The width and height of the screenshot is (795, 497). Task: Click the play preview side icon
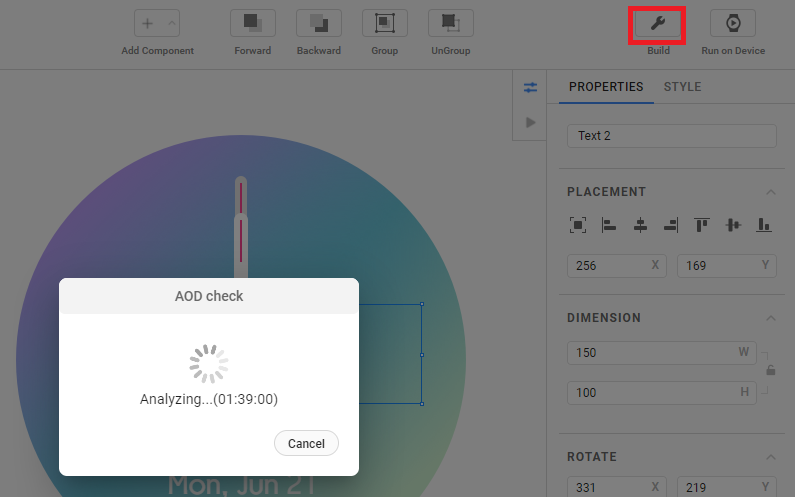[530, 122]
